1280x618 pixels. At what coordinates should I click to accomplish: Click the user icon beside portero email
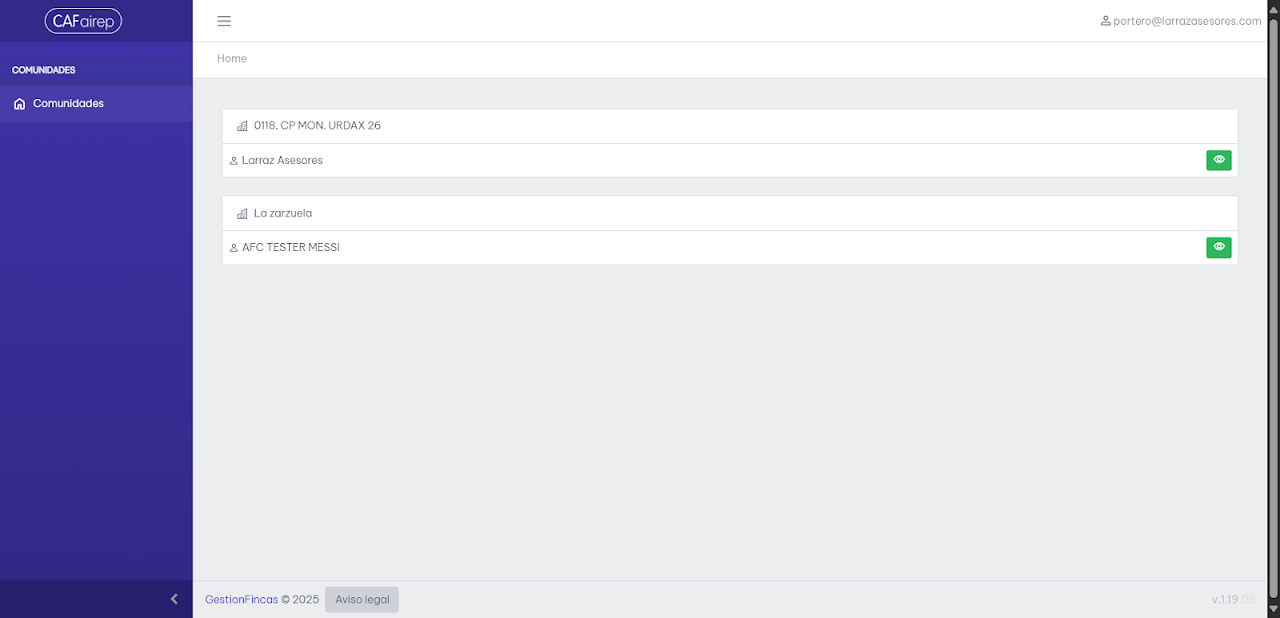(x=1105, y=21)
